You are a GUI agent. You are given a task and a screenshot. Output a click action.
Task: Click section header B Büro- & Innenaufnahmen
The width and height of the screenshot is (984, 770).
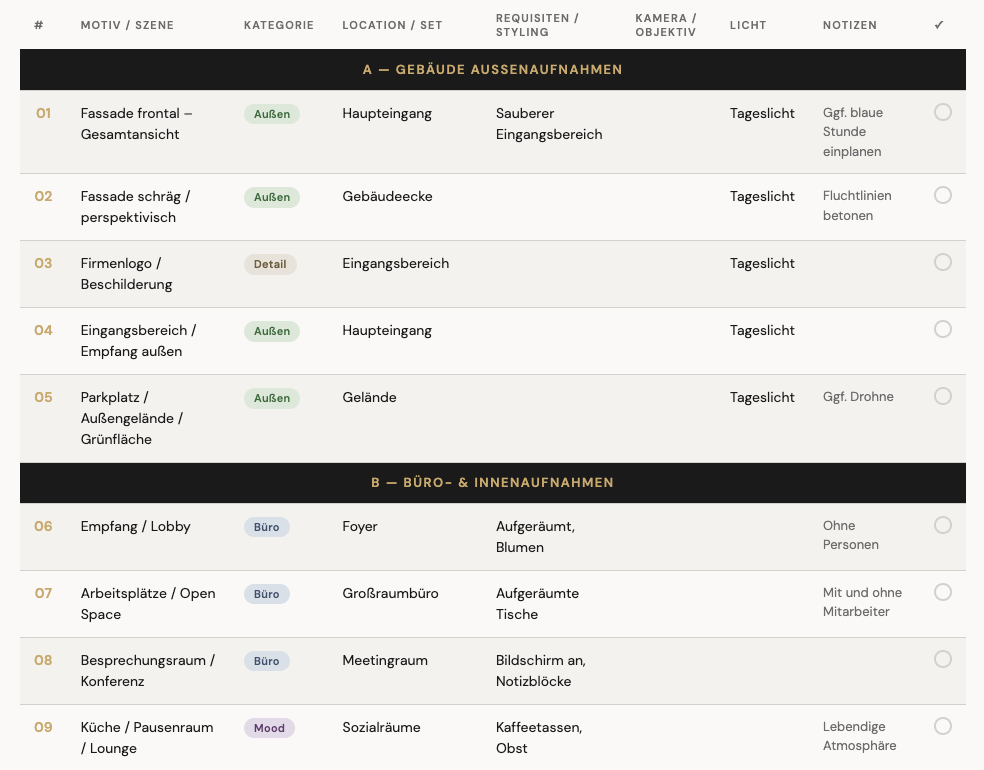point(492,483)
